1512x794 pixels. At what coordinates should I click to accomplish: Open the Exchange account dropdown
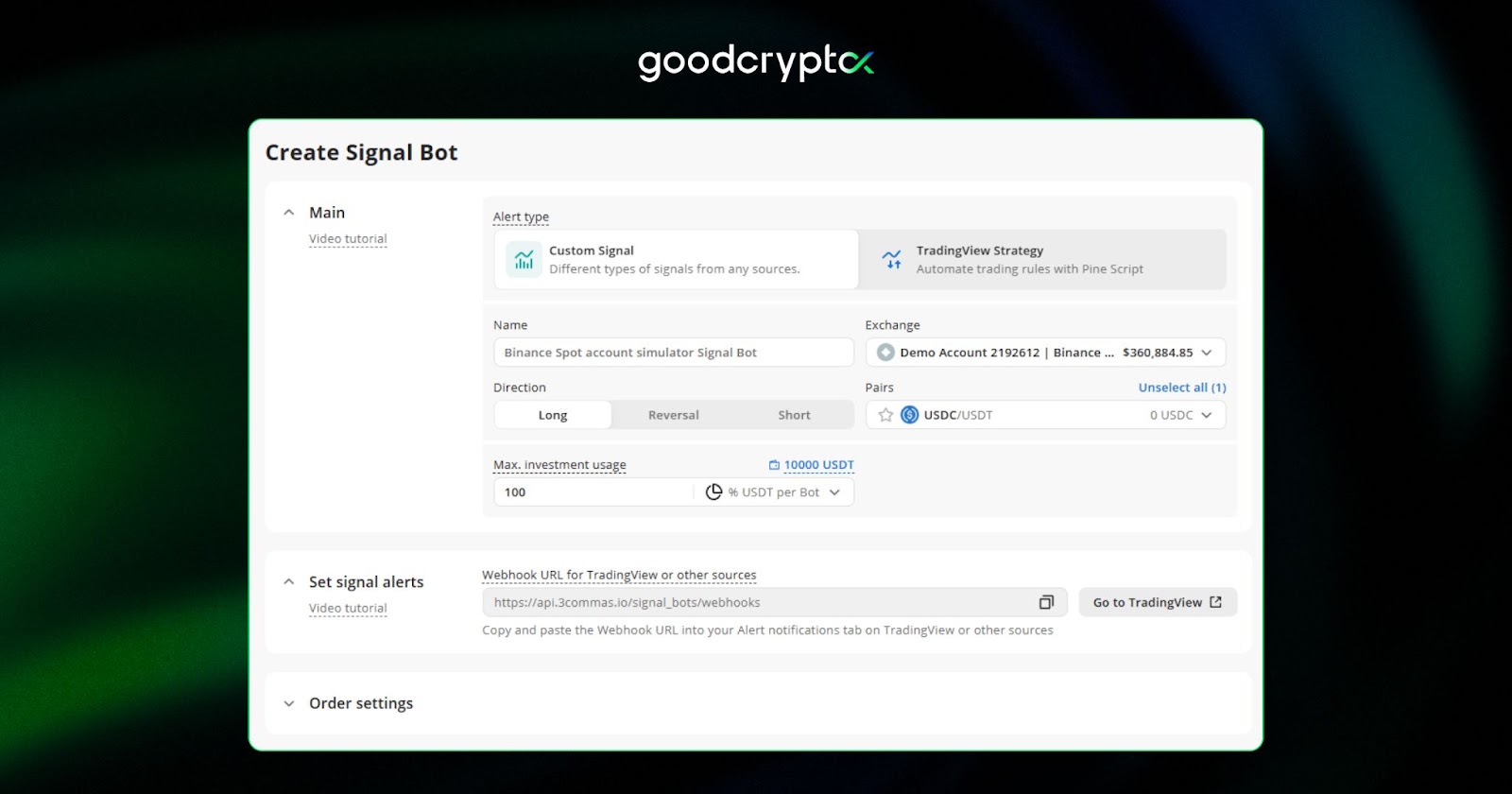1206,353
